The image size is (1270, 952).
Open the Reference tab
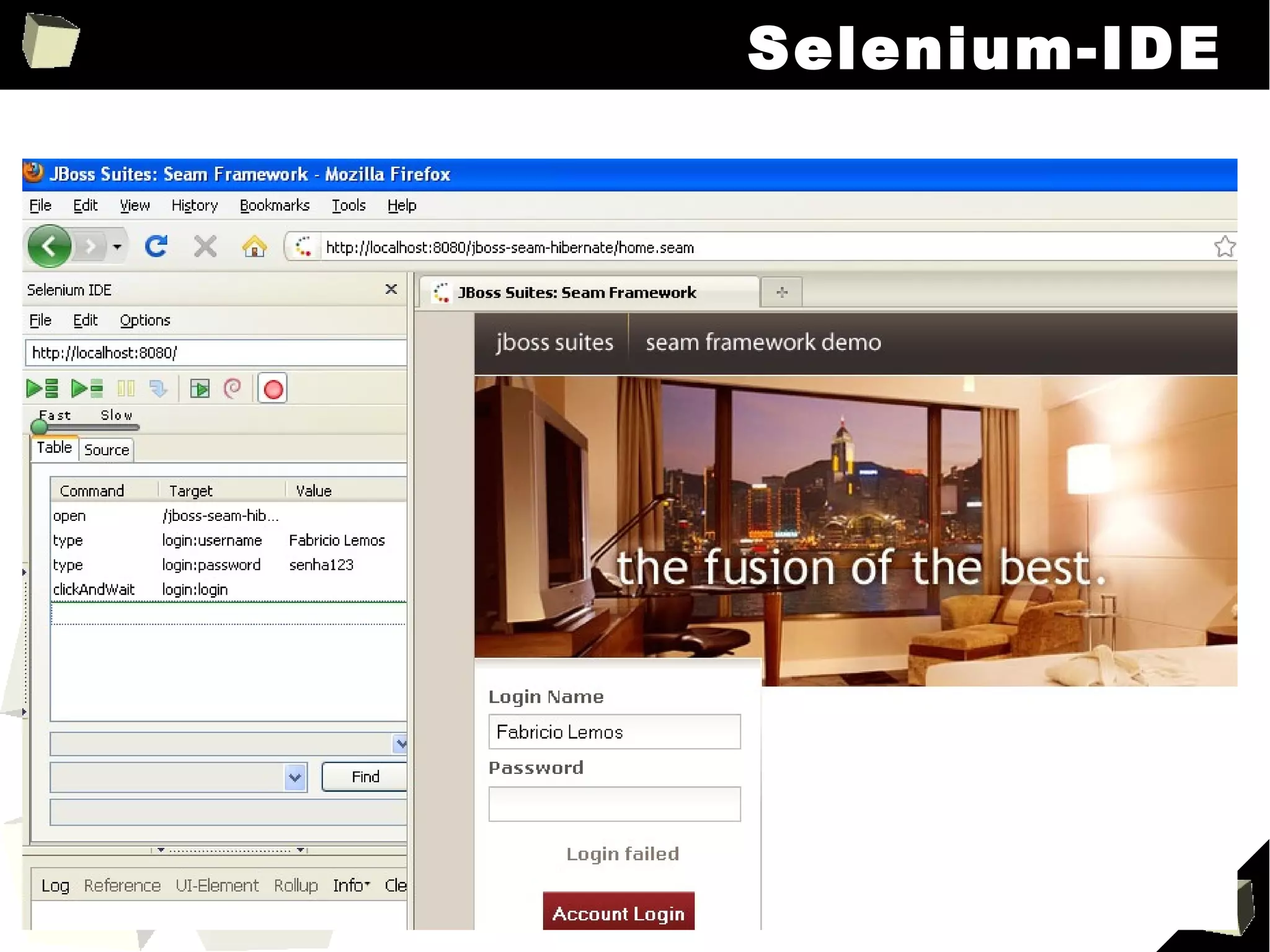point(122,886)
